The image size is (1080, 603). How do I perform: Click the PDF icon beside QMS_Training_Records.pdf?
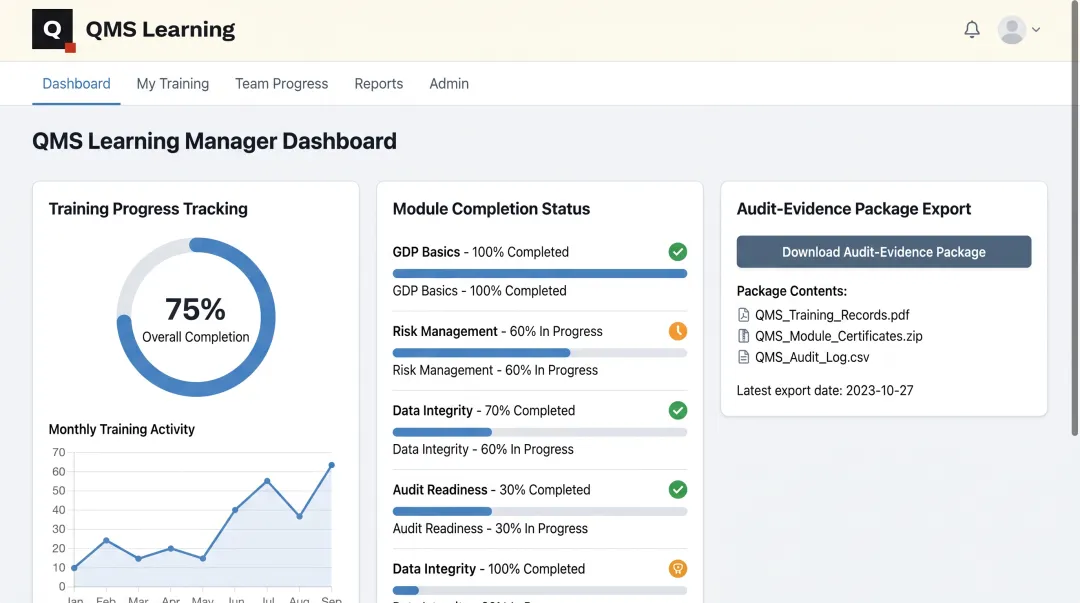tap(743, 315)
